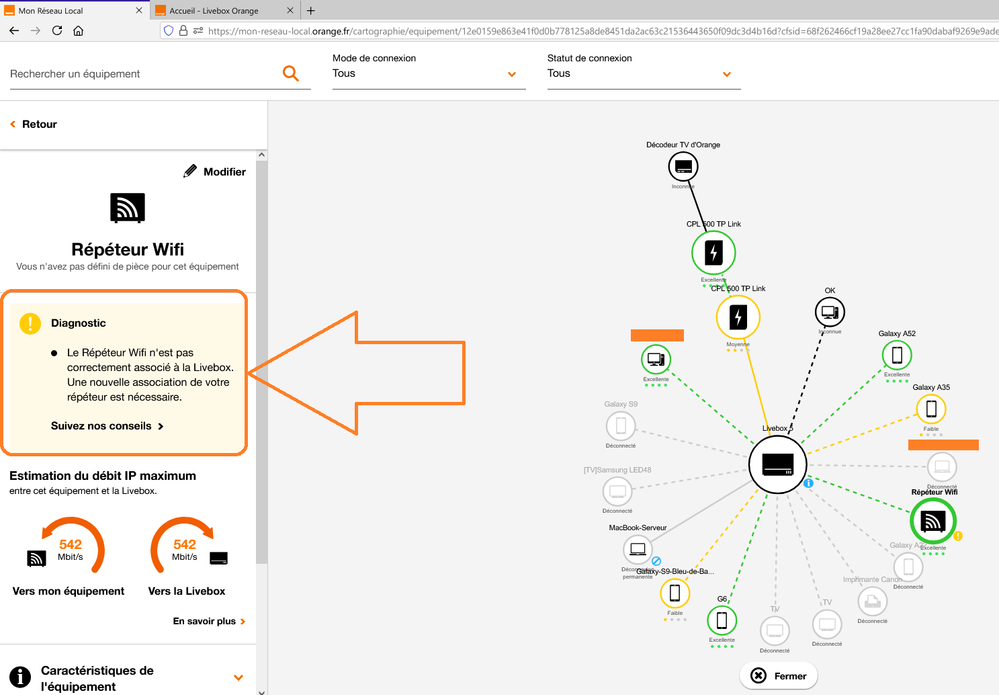Type in Rechercher un équipement field
Viewport: 999px width, 695px height.
click(x=140, y=74)
